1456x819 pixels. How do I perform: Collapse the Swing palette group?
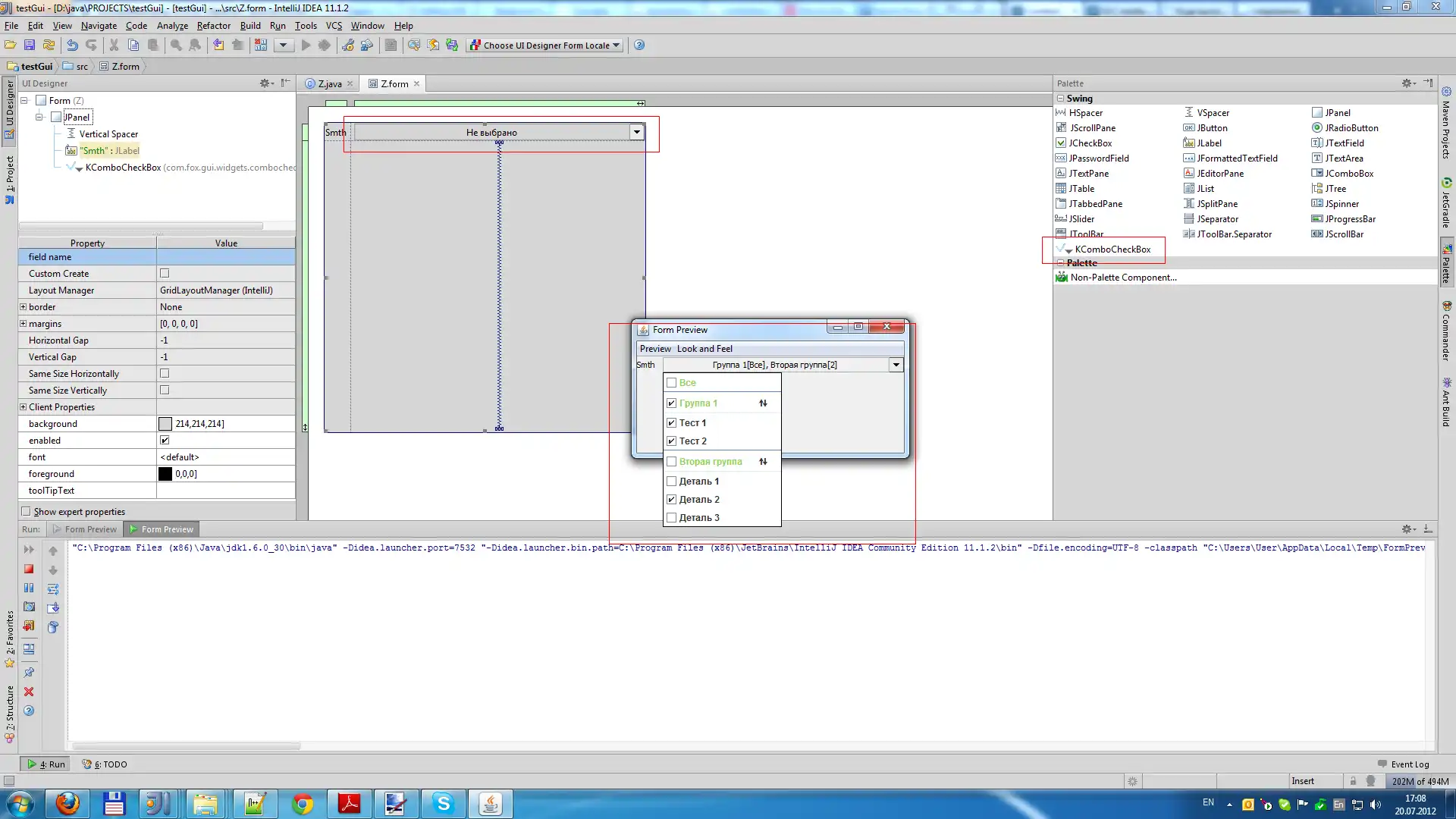1061,99
